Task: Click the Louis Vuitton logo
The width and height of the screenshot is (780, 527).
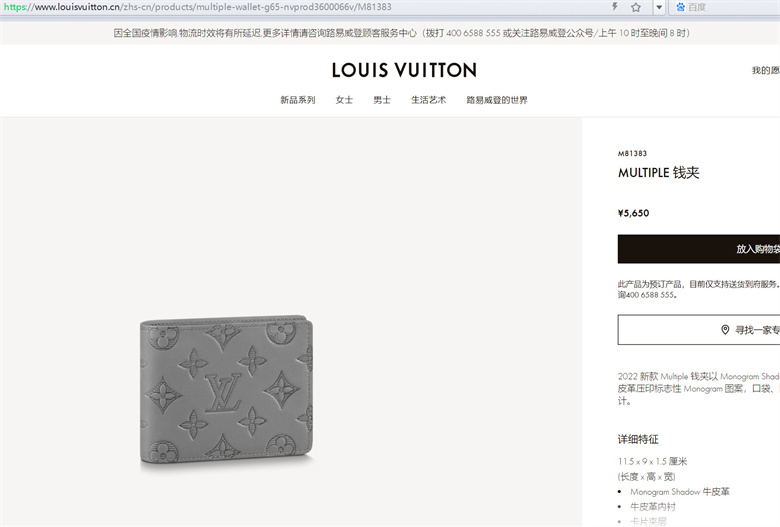Action: pos(404,70)
